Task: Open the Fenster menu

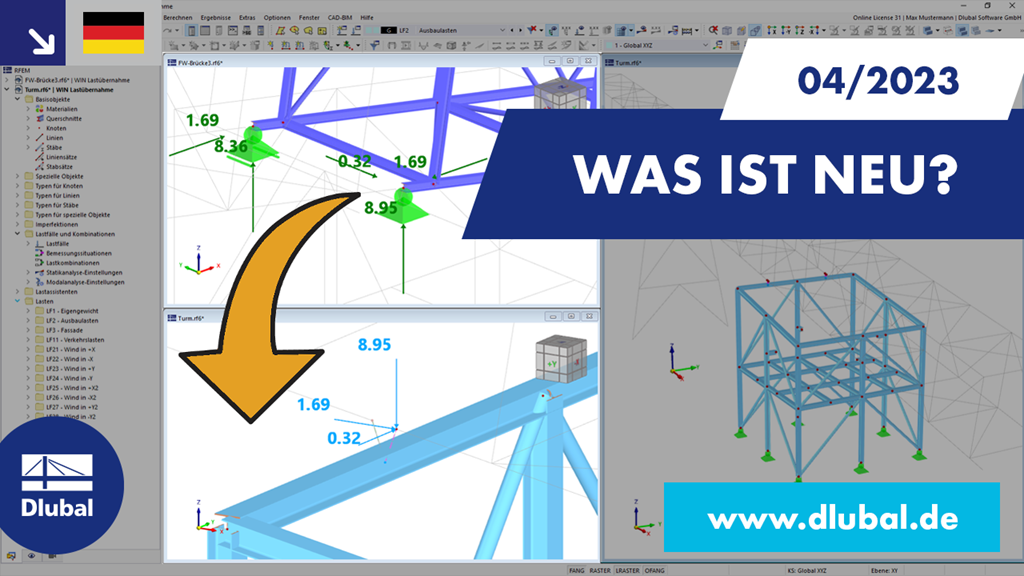Action: coord(309,18)
